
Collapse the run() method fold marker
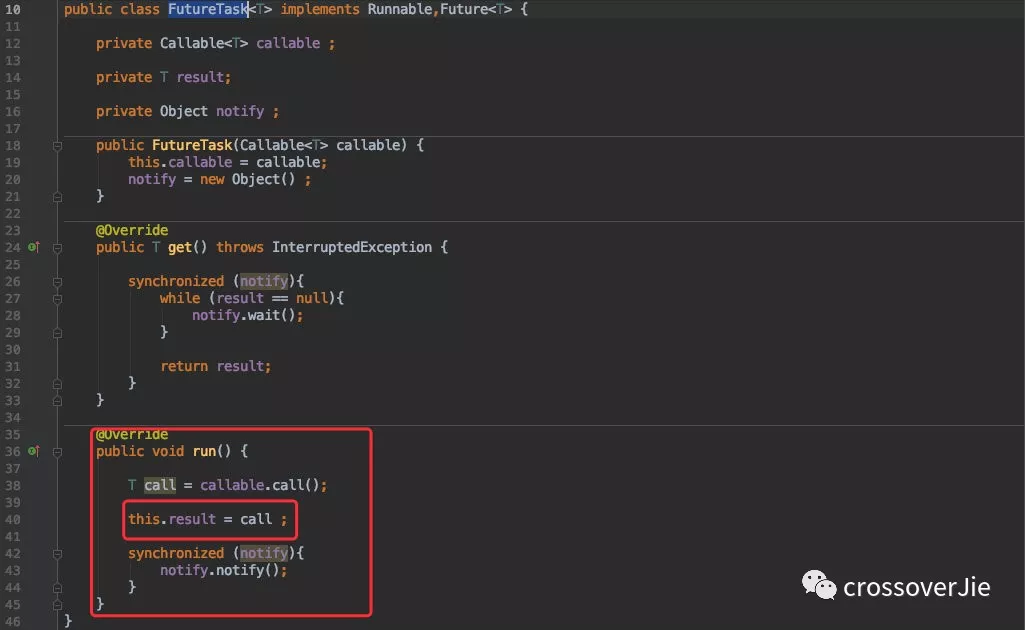[58, 452]
